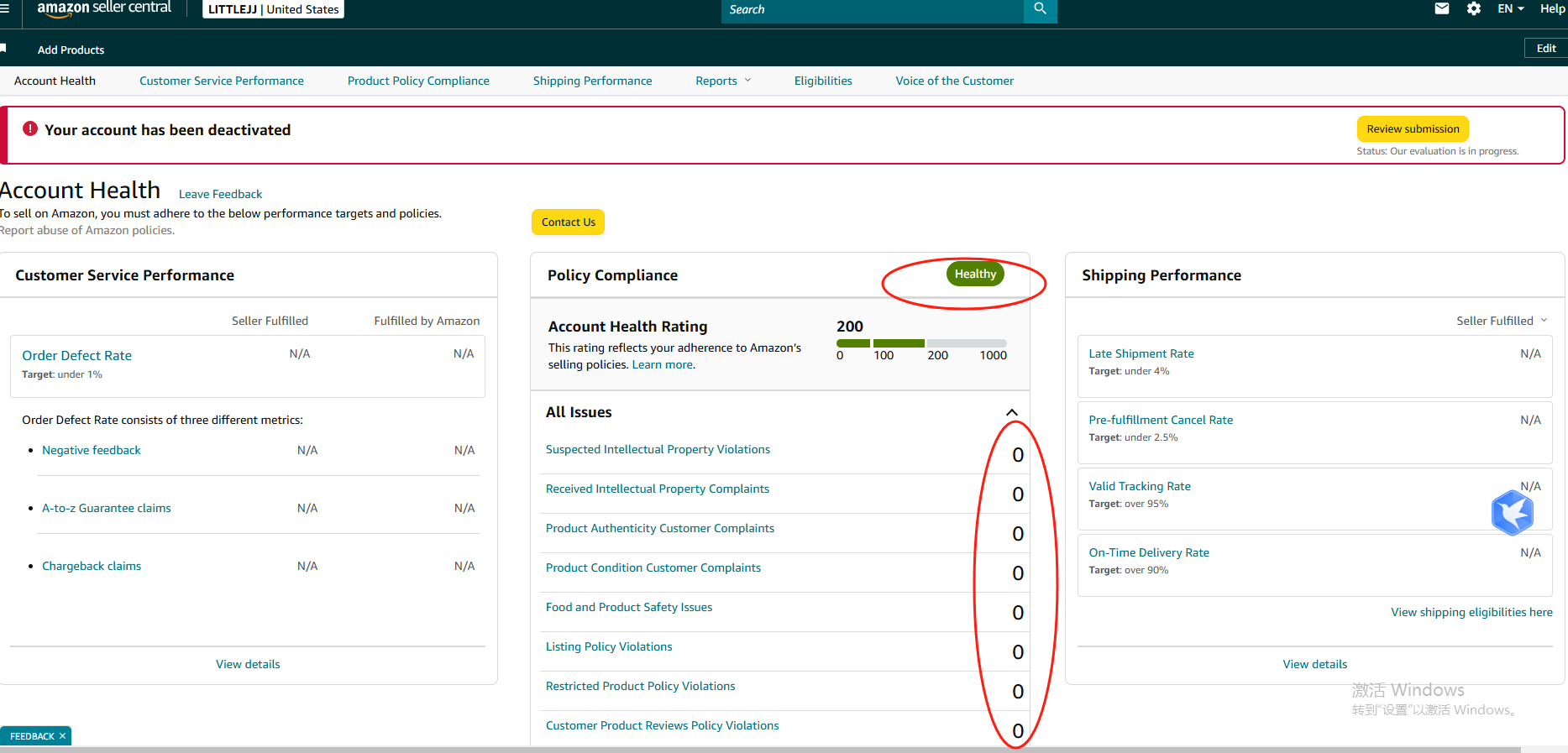Viewport: 1568px width, 753px height.
Task: Open LITTLEJJ United States account switcher
Action: click(x=273, y=9)
